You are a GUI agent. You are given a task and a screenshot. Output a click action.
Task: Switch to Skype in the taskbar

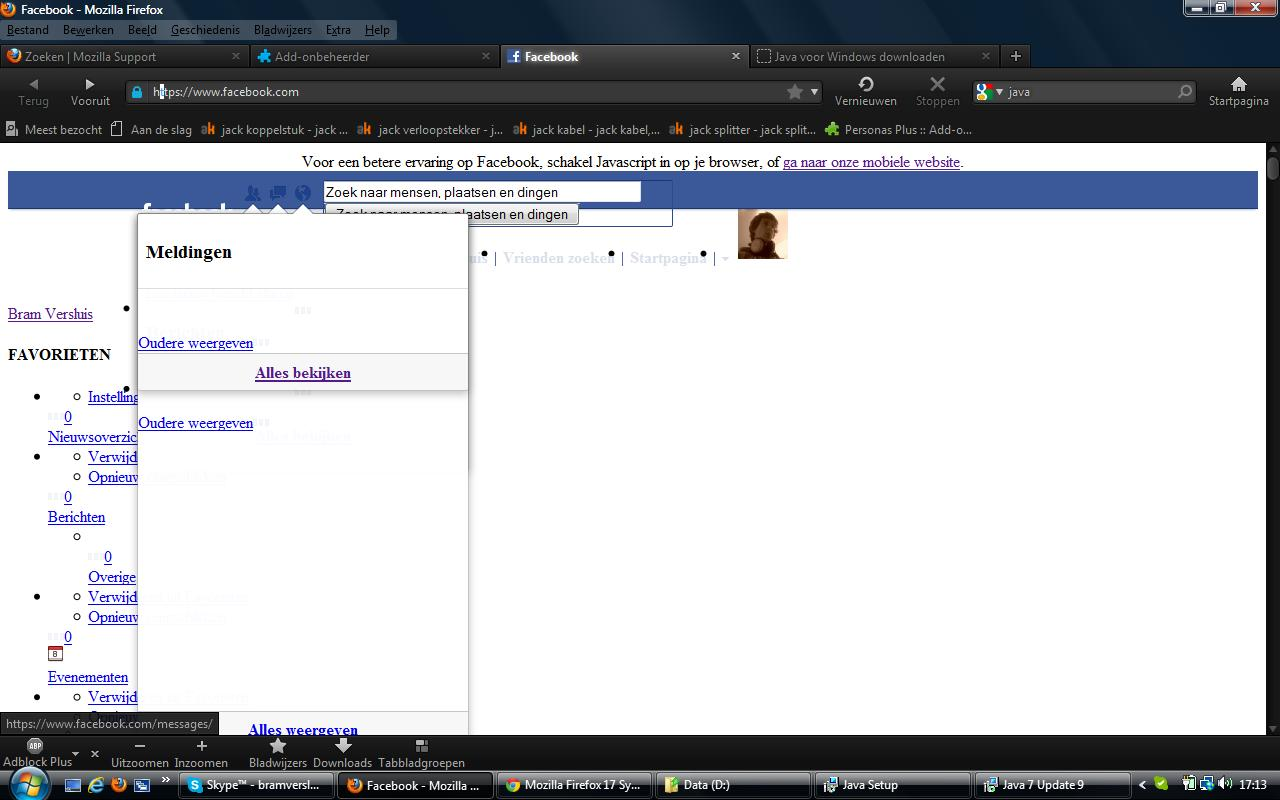tap(256, 785)
